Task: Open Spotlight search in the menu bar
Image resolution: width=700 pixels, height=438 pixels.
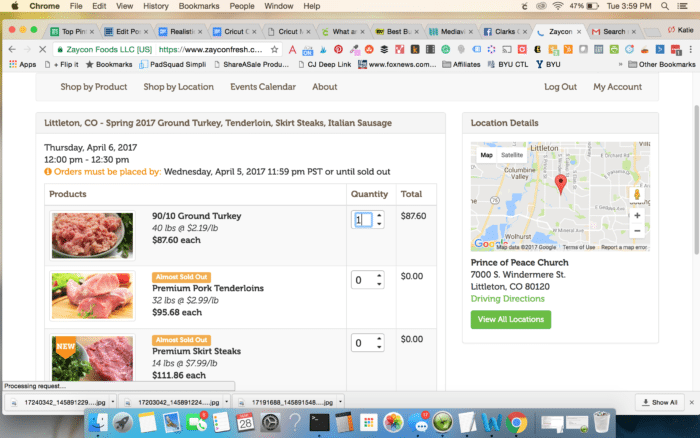Action: [x=665, y=6]
